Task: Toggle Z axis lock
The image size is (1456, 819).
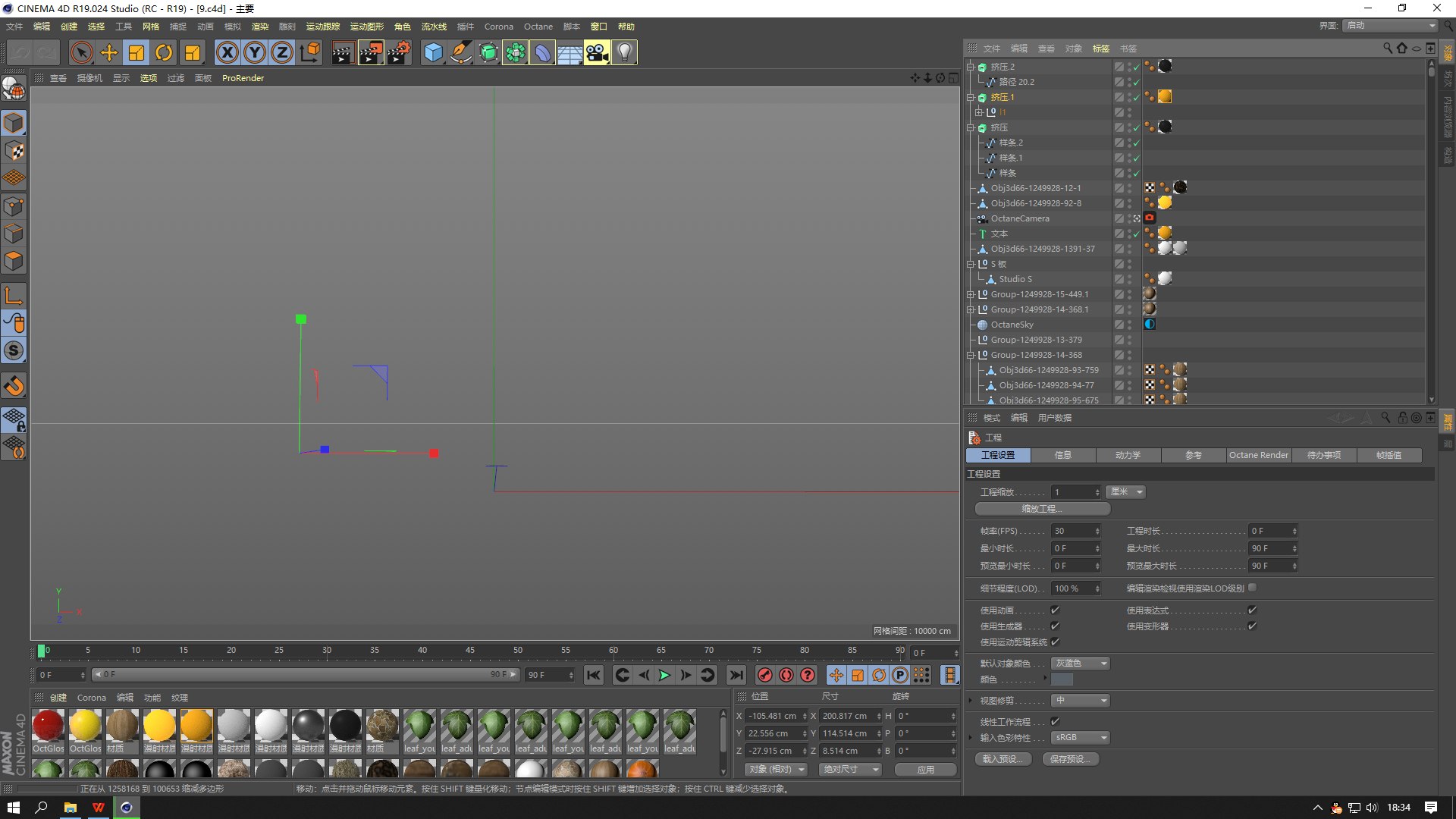Action: pyautogui.click(x=282, y=53)
